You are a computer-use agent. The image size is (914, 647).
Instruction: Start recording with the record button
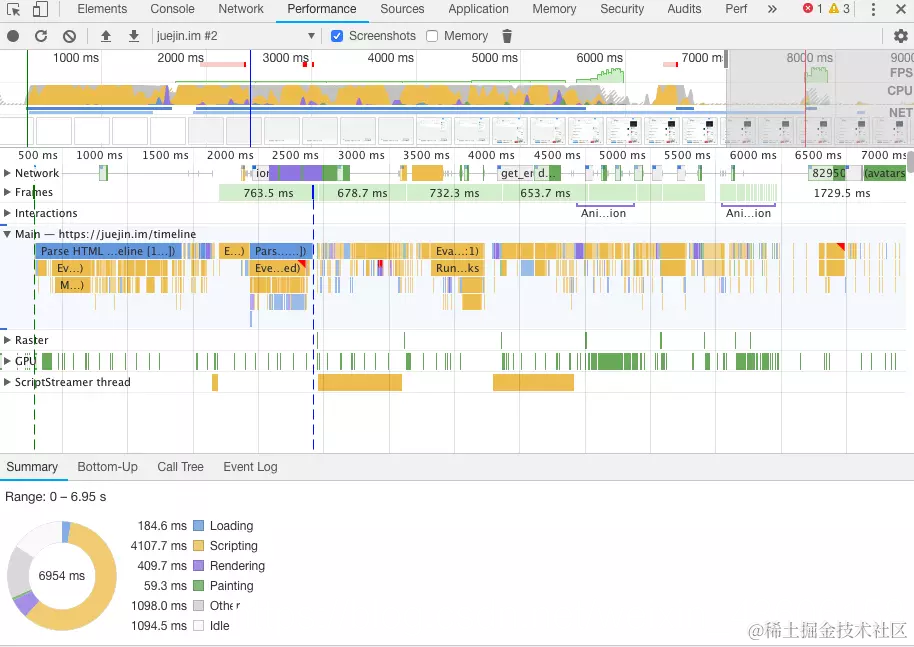pyautogui.click(x=13, y=36)
